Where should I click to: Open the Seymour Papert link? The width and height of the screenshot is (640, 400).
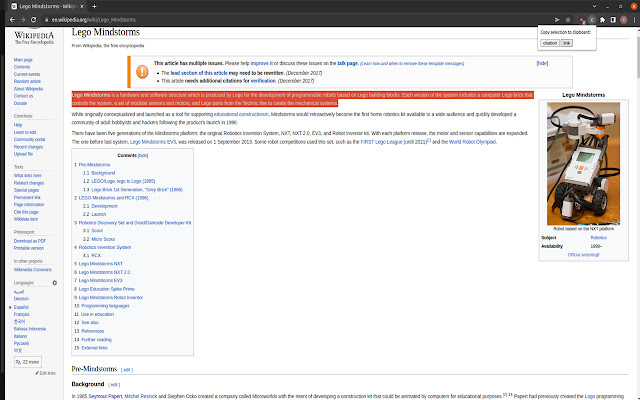tap(105, 396)
